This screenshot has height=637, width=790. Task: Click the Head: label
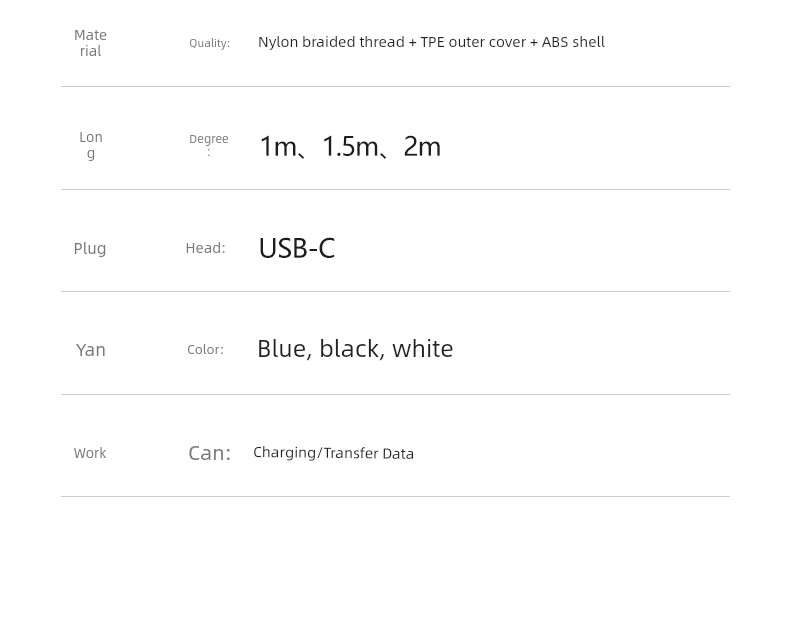coord(206,248)
